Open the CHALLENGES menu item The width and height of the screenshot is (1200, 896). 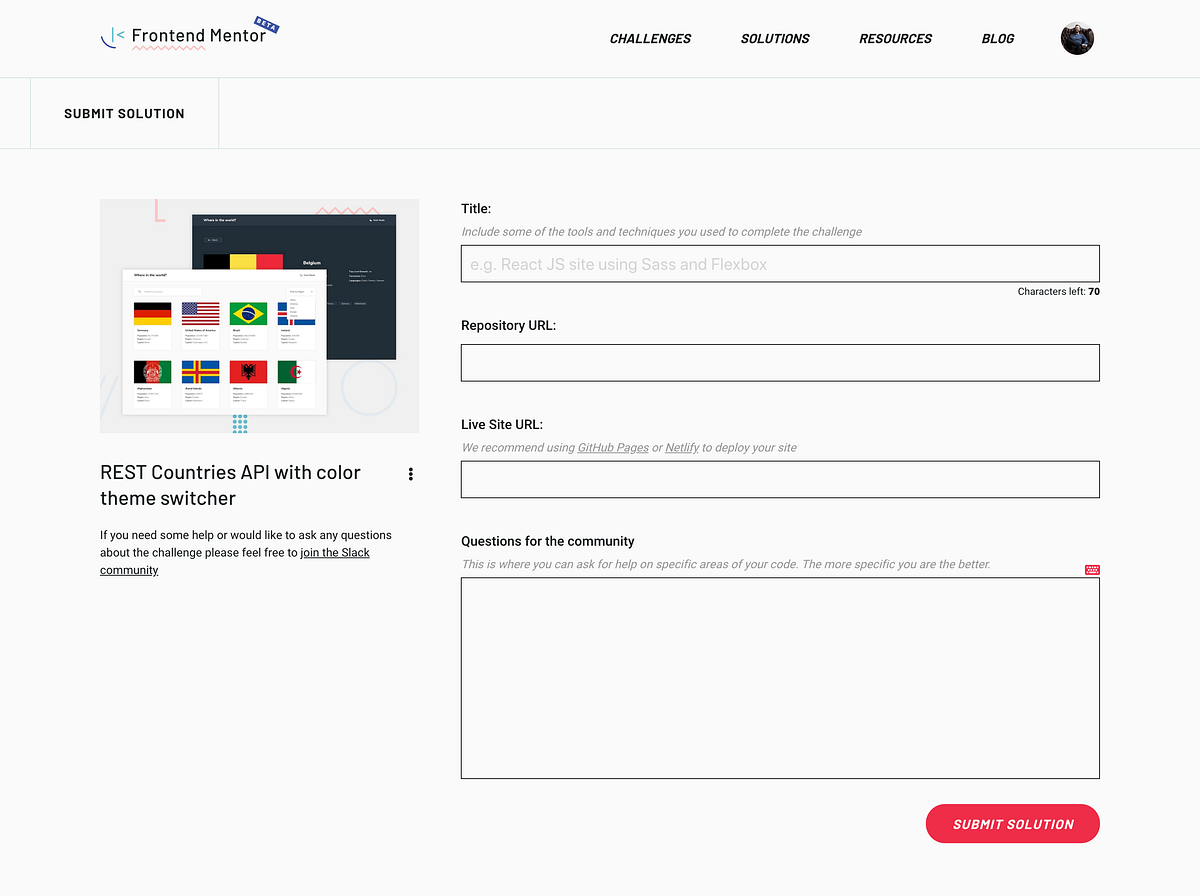[650, 38]
